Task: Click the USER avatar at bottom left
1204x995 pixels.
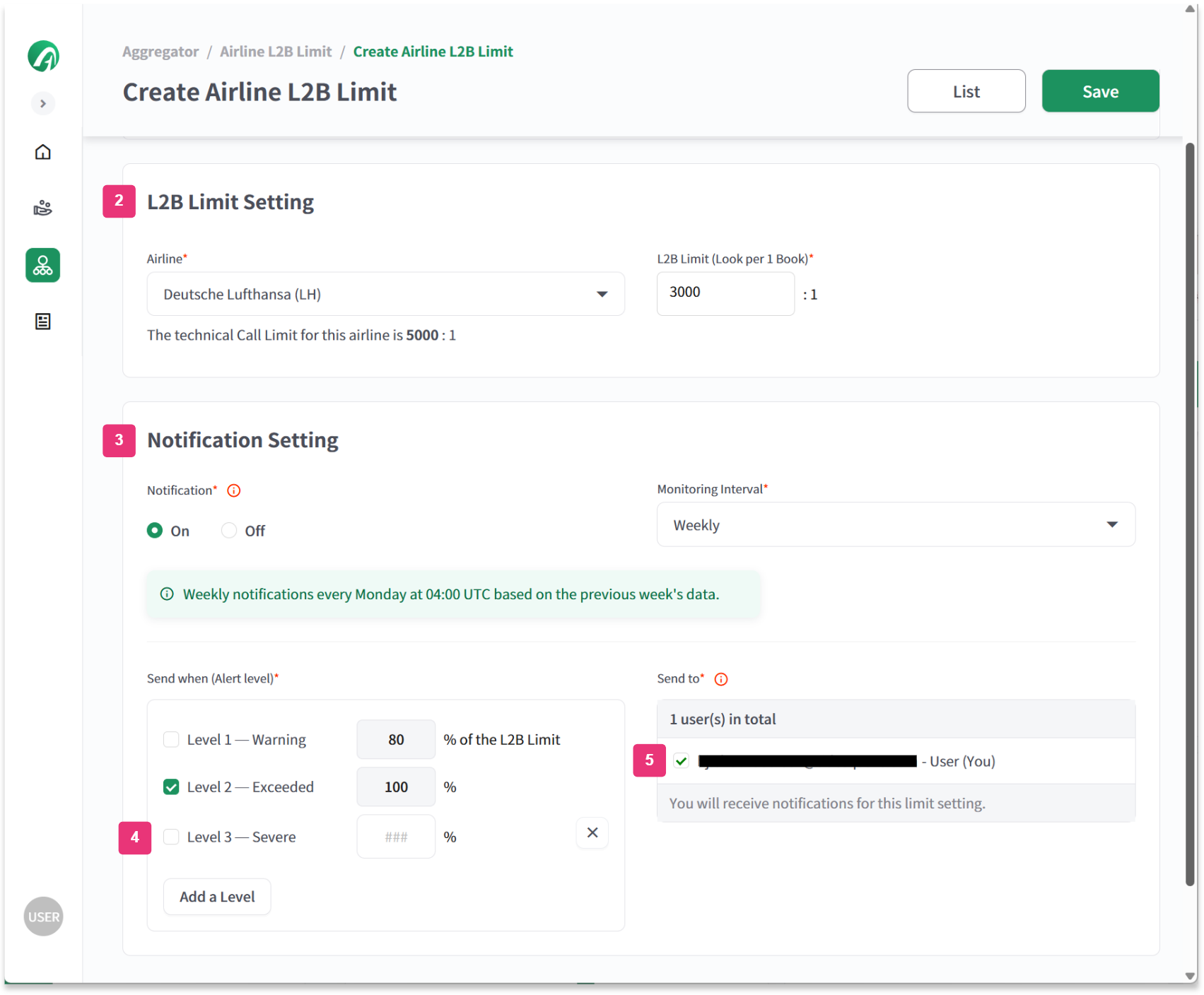Action: 43,917
